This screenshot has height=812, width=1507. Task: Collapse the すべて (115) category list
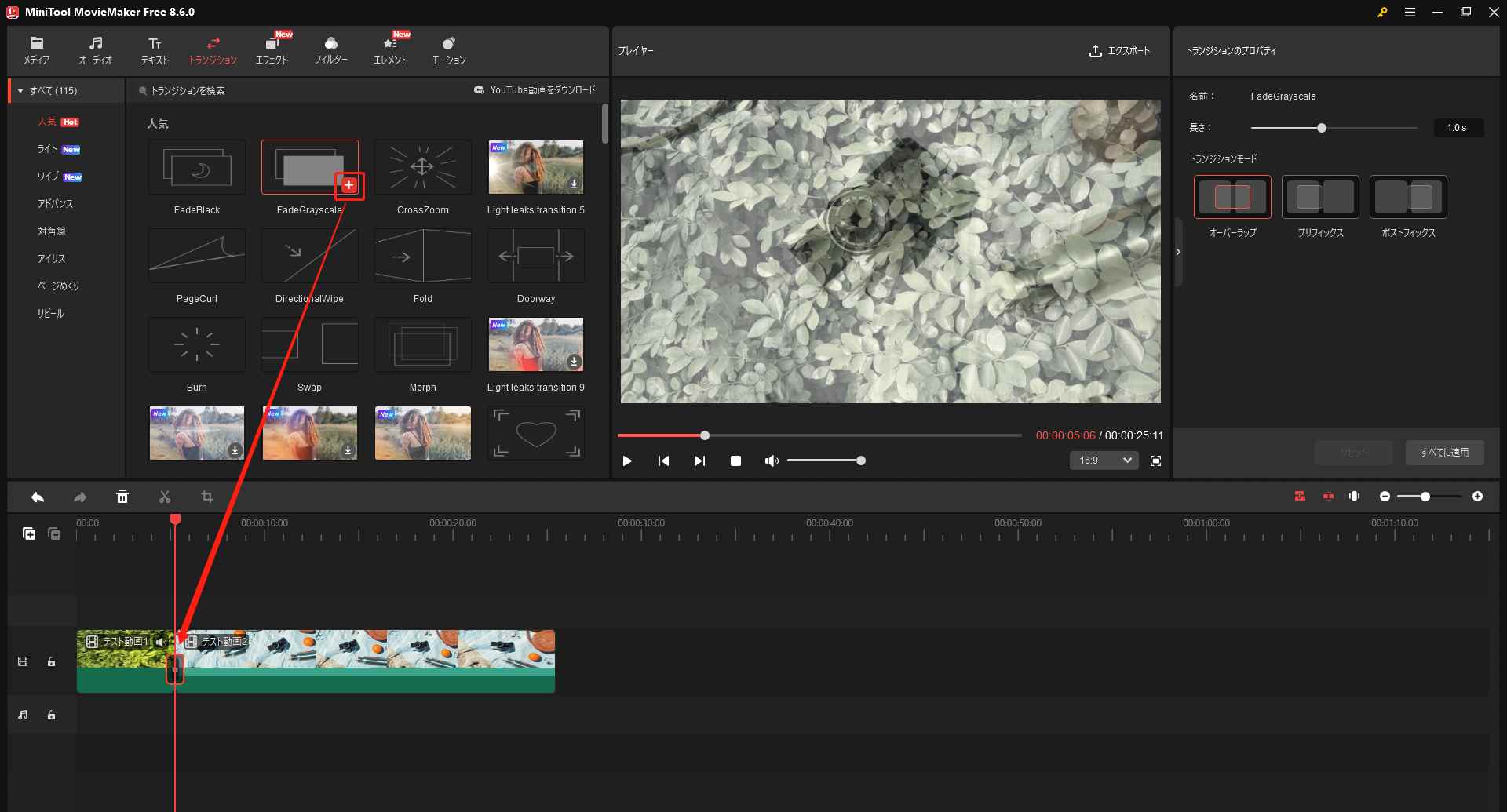[19, 90]
